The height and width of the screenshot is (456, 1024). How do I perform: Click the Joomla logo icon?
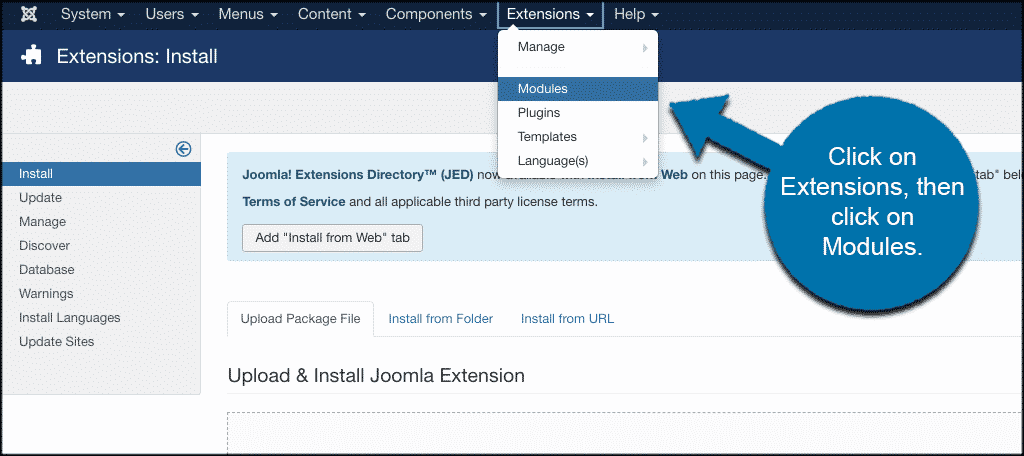point(29,14)
